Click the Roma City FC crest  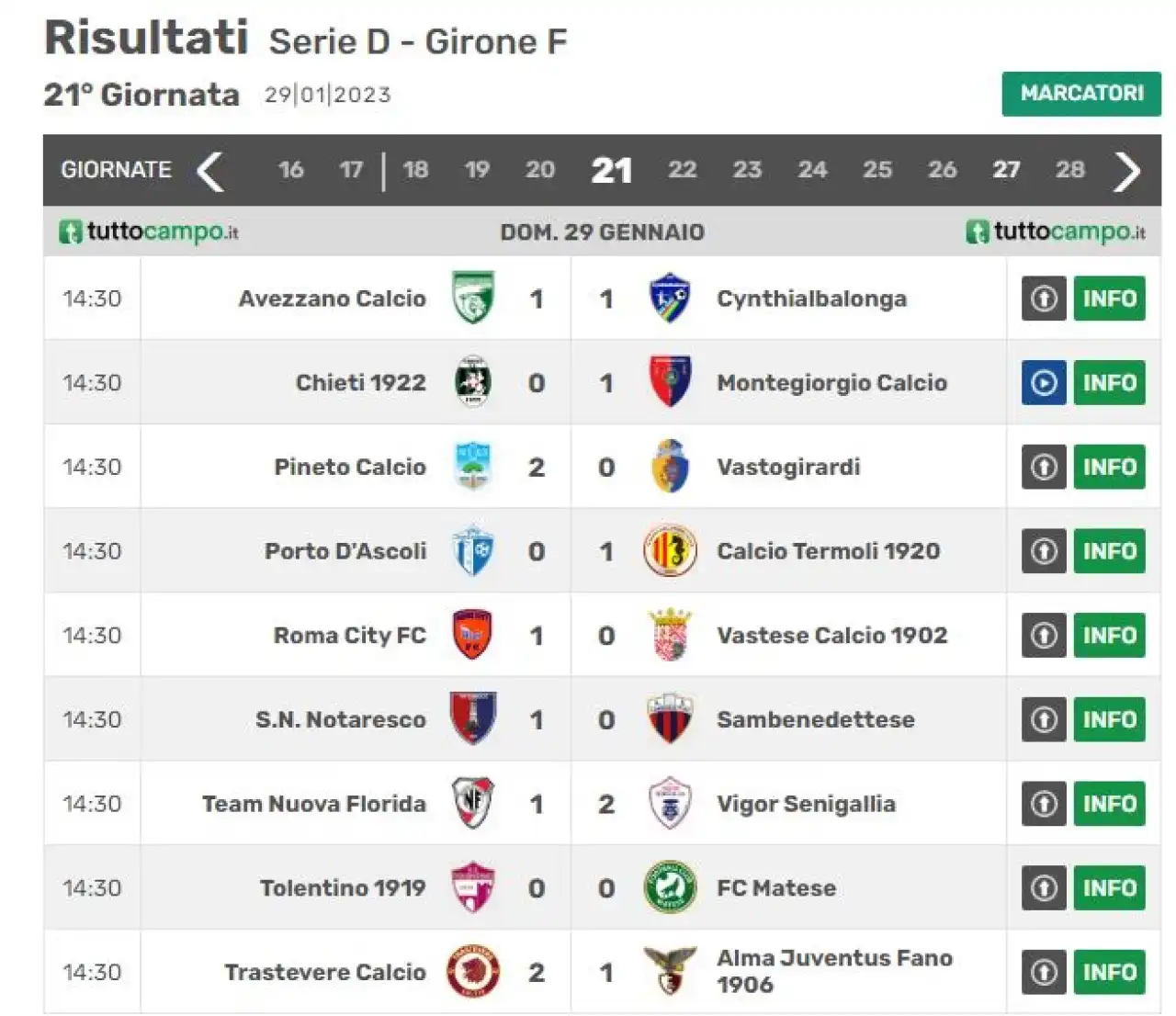click(473, 635)
